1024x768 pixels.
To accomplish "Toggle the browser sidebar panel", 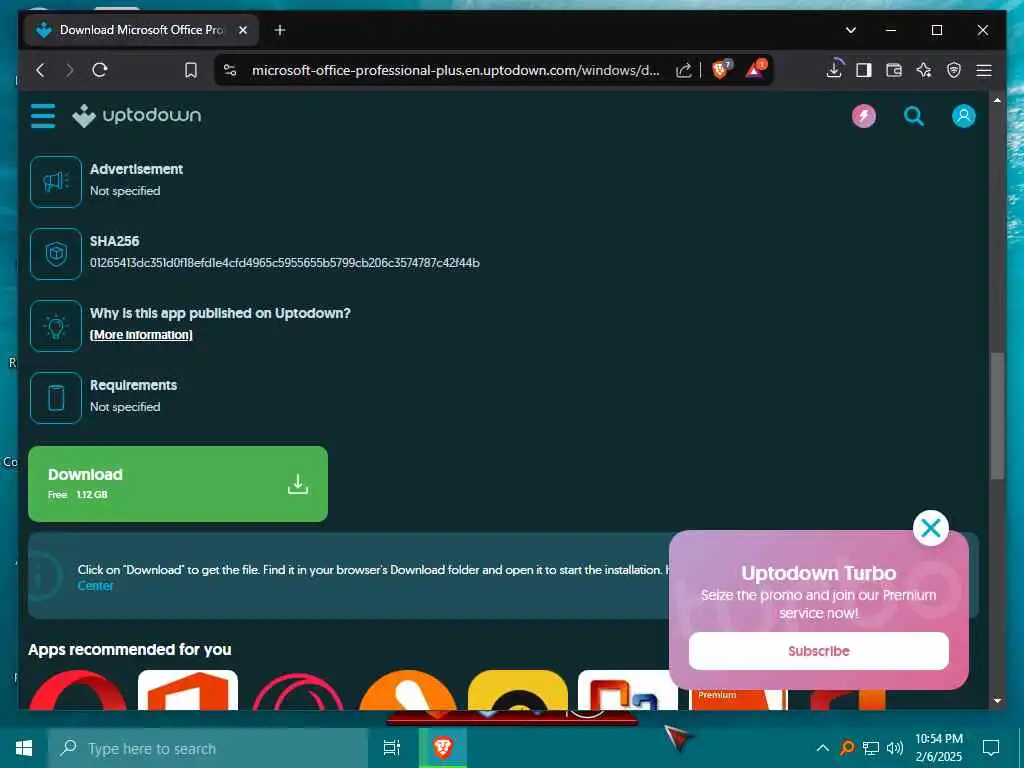I will pyautogui.click(x=863, y=70).
